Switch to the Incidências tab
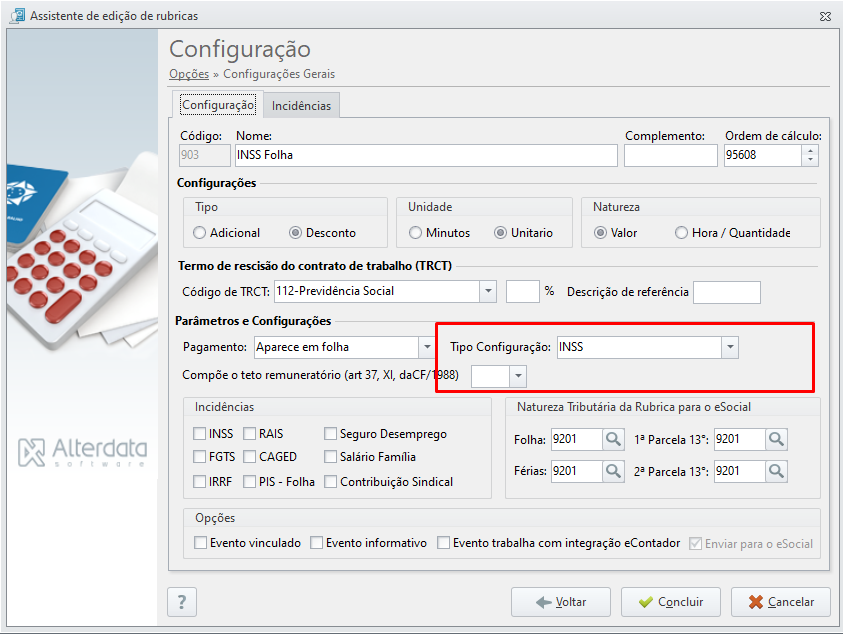Viewport: 843px width, 634px height. coord(301,105)
